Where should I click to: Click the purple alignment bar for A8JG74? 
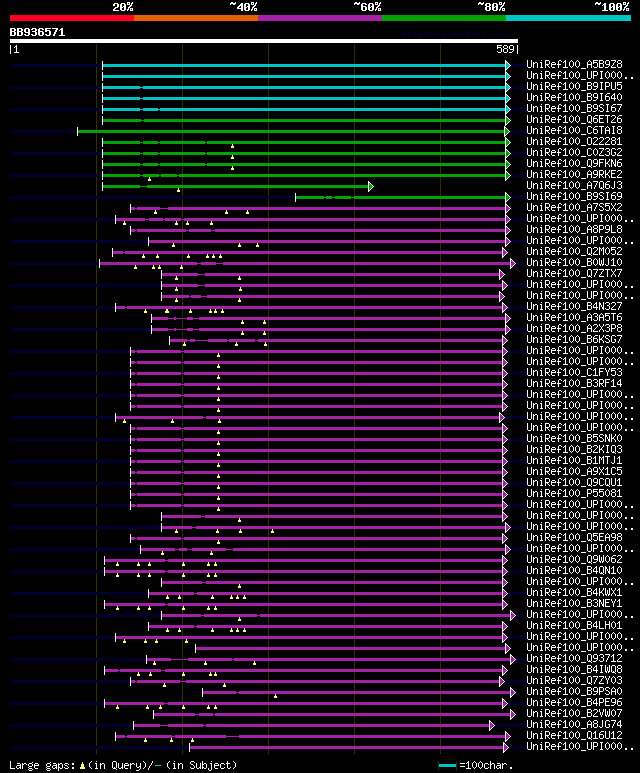[x=314, y=725]
